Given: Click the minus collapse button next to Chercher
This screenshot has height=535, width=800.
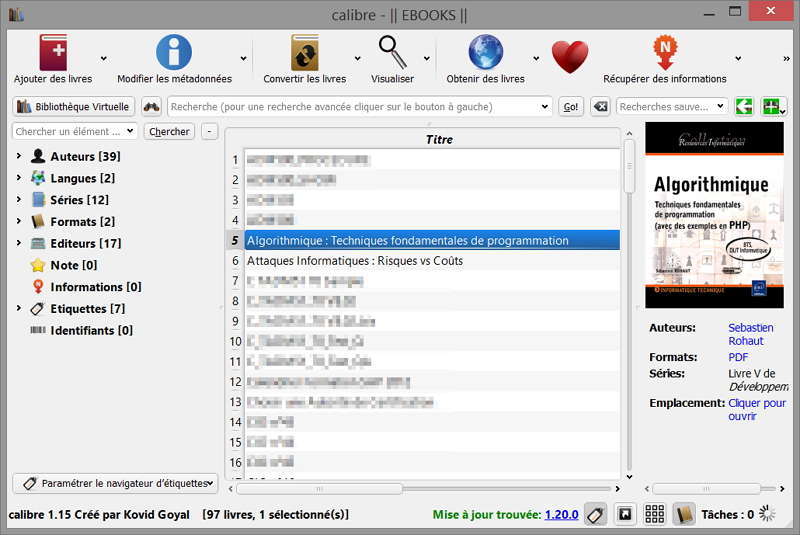Looking at the screenshot, I should point(209,132).
